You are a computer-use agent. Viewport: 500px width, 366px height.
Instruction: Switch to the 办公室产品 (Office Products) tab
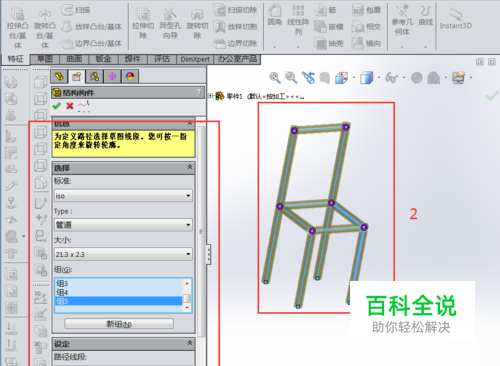click(x=237, y=59)
